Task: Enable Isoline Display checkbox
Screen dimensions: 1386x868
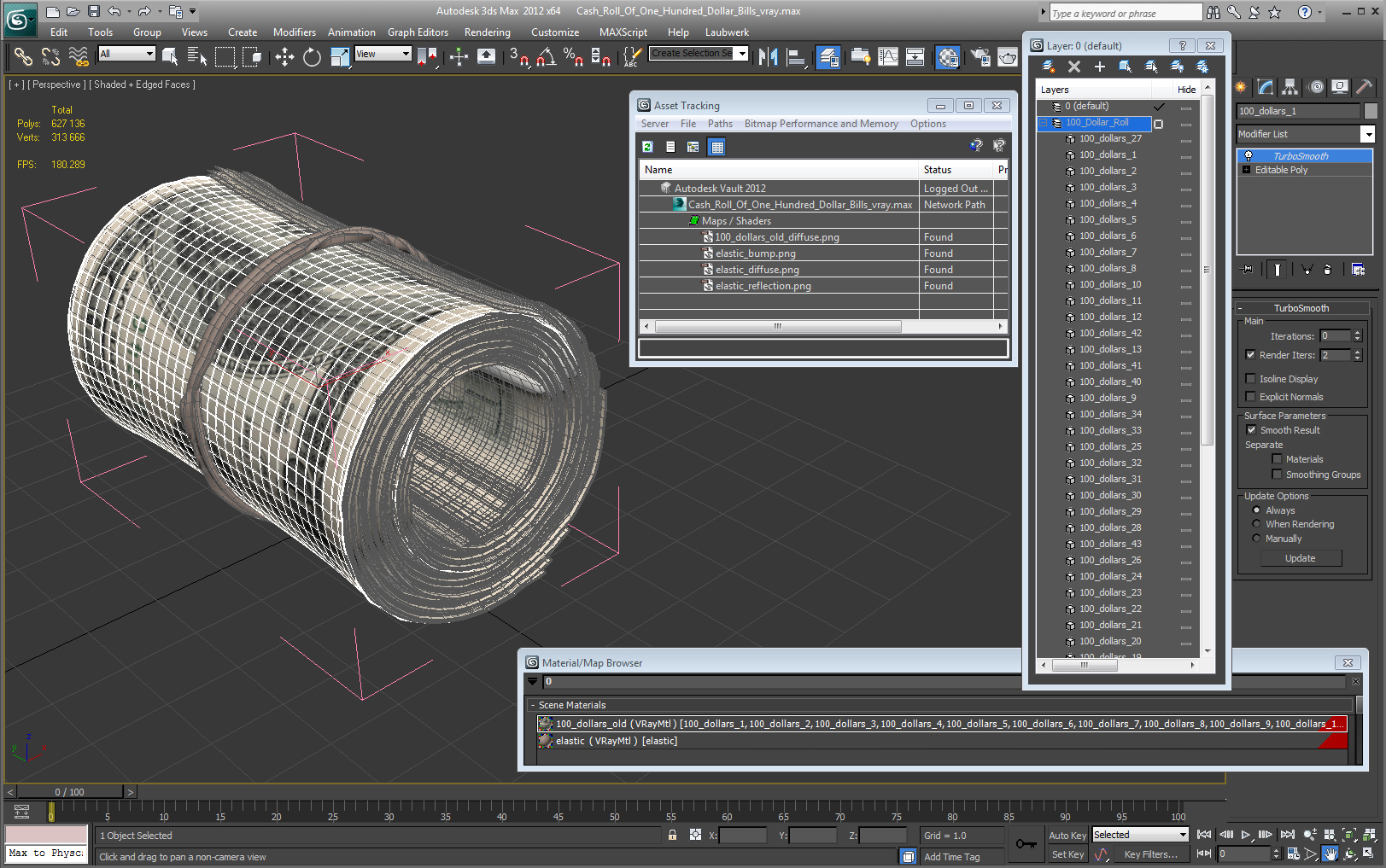Action: (x=1250, y=379)
